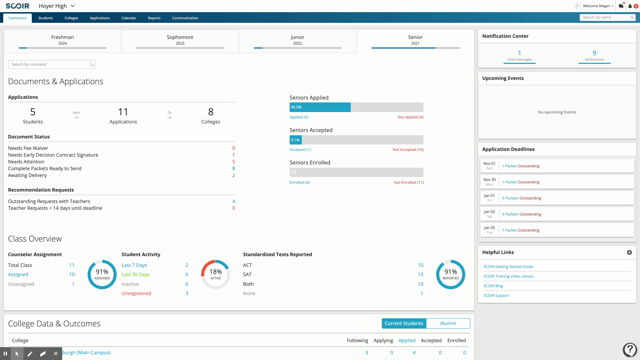Click Complete Packets Ready to Send count
This screenshot has width=640, height=360.
pyautogui.click(x=233, y=168)
